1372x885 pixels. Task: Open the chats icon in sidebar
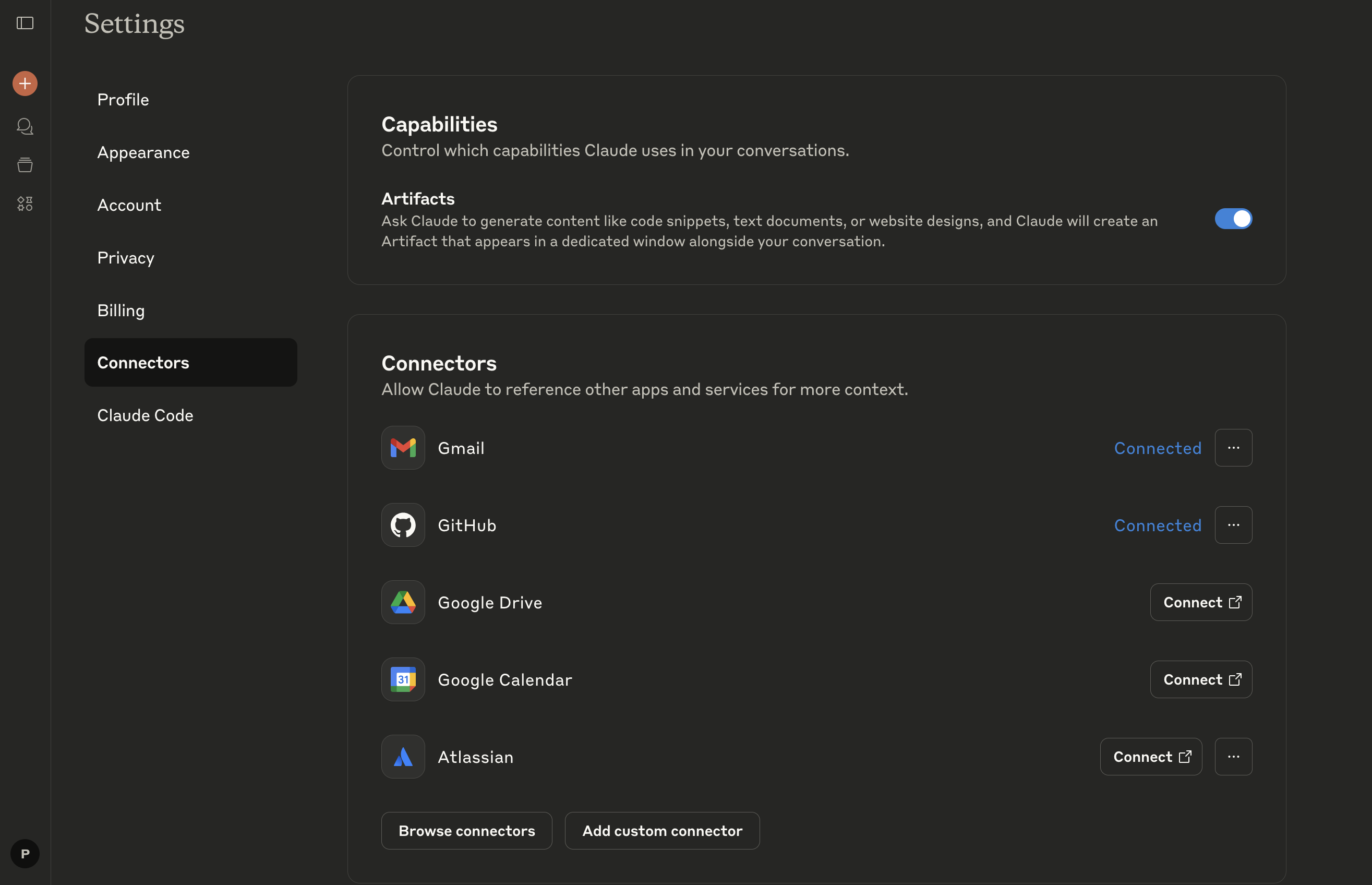point(25,126)
